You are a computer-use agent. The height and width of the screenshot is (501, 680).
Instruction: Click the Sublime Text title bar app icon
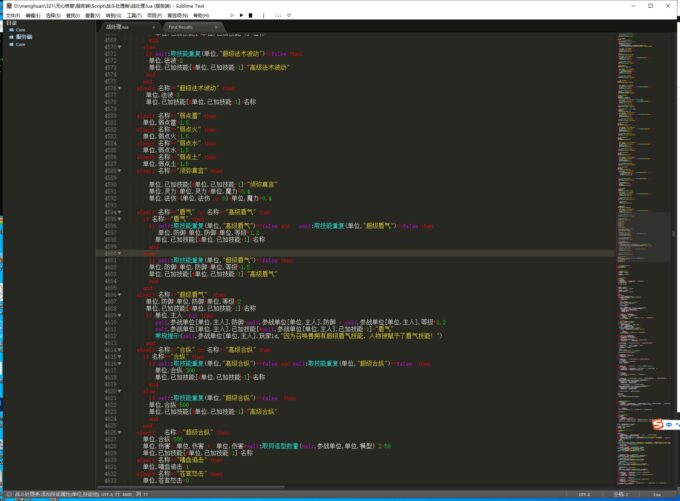point(5,5)
